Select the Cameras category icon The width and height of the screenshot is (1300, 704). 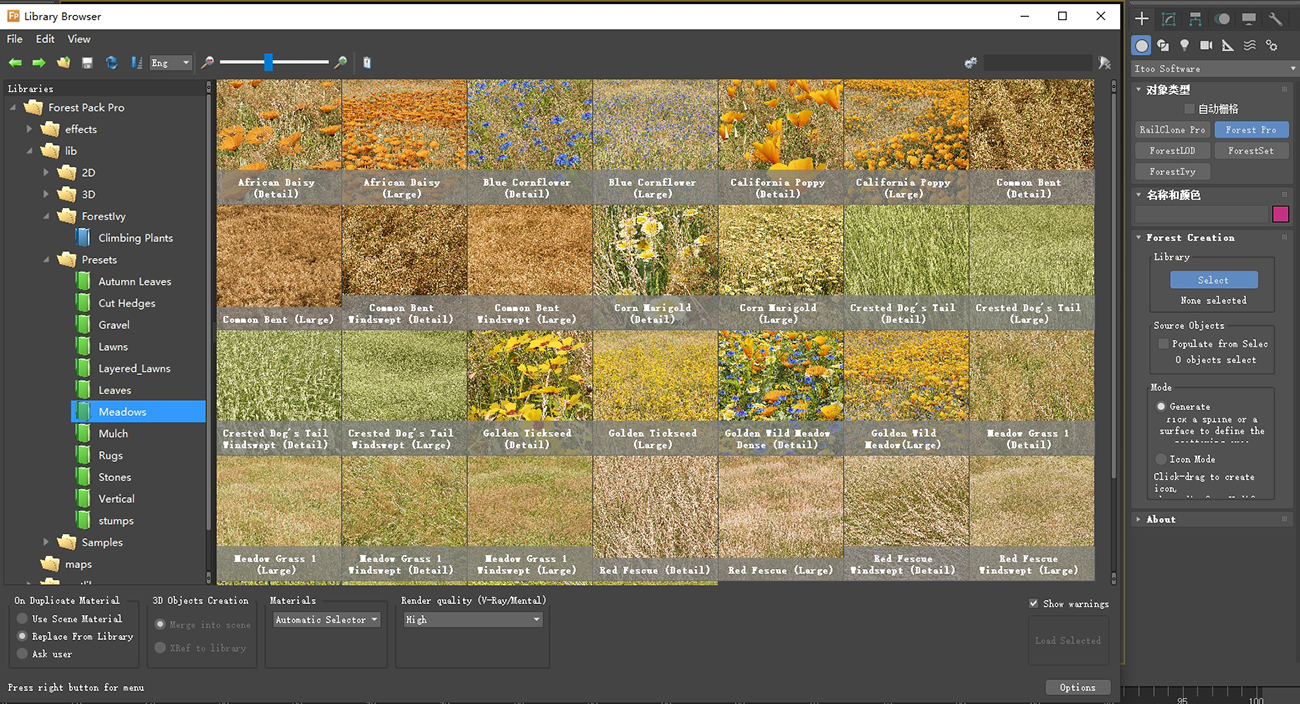click(1206, 46)
